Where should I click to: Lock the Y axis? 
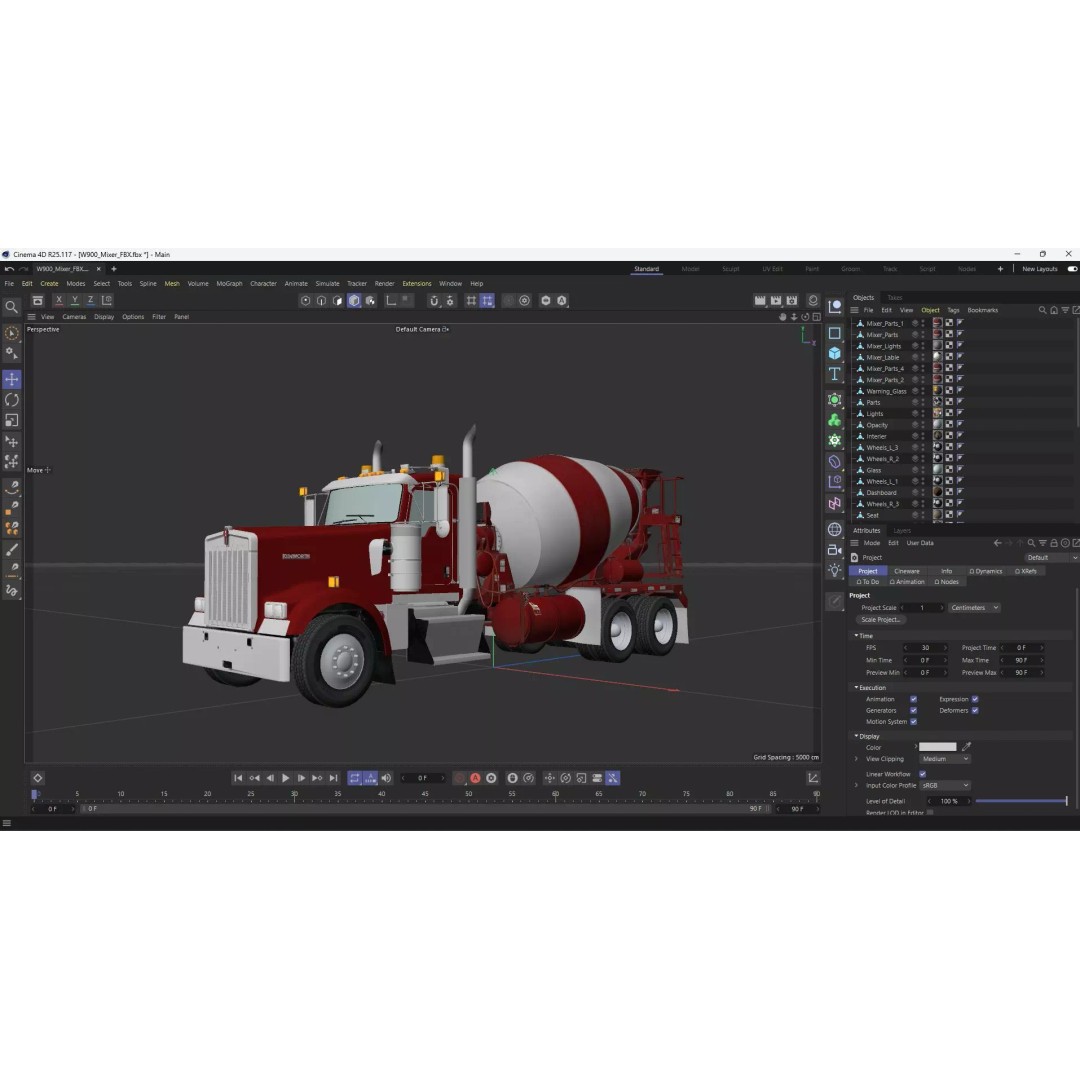click(74, 300)
